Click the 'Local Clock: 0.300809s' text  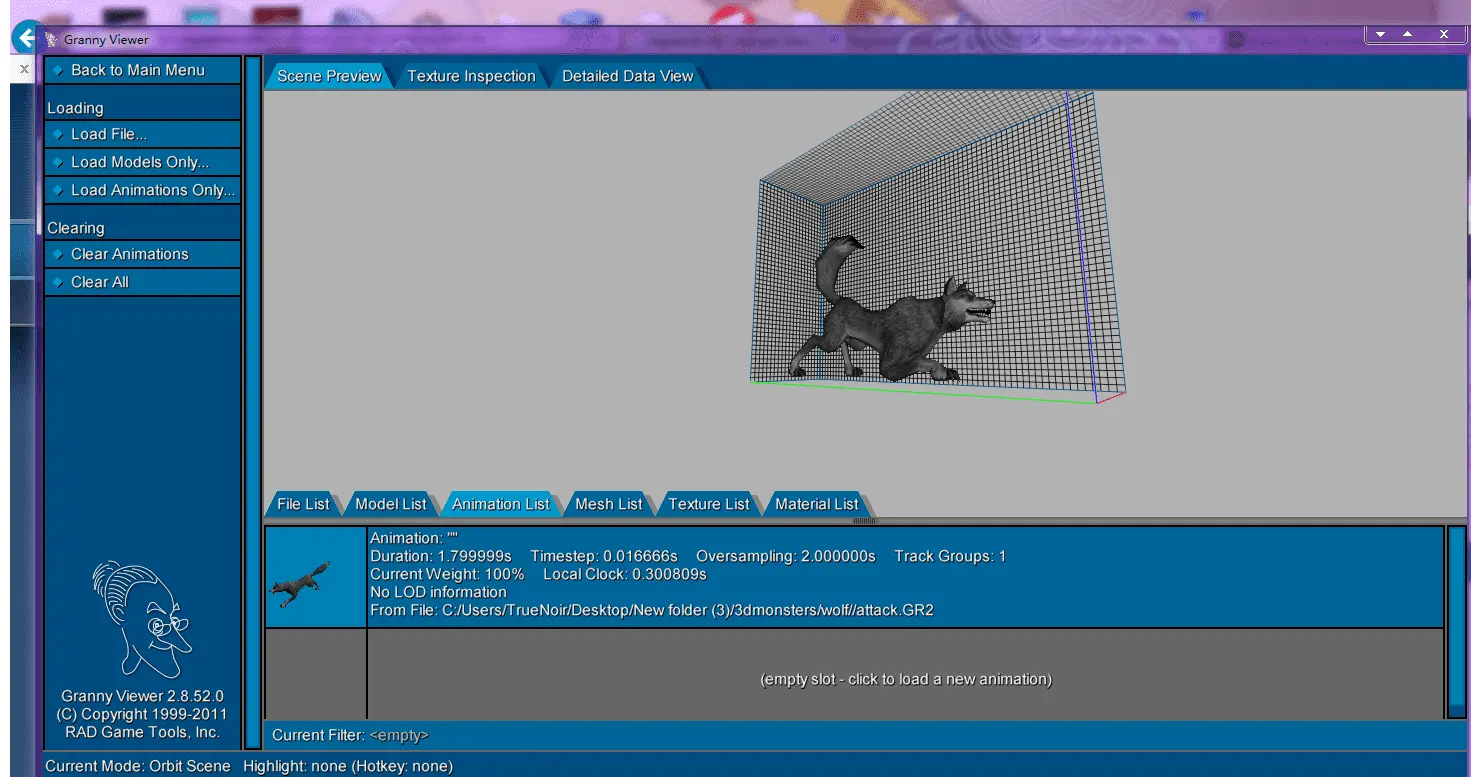coord(625,574)
